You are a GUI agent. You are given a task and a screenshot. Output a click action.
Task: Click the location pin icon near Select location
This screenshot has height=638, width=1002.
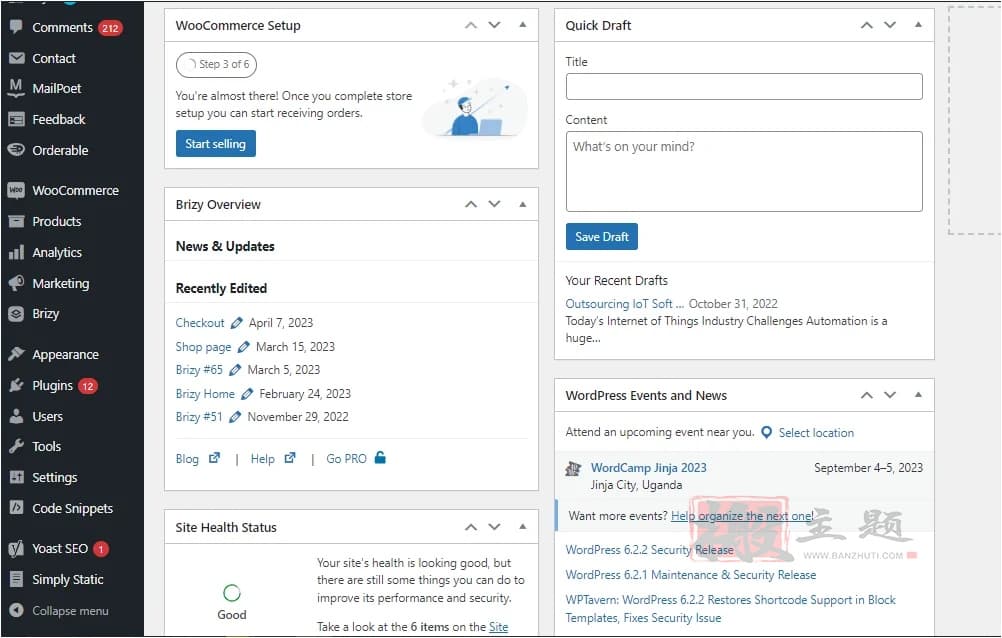[x=767, y=432]
